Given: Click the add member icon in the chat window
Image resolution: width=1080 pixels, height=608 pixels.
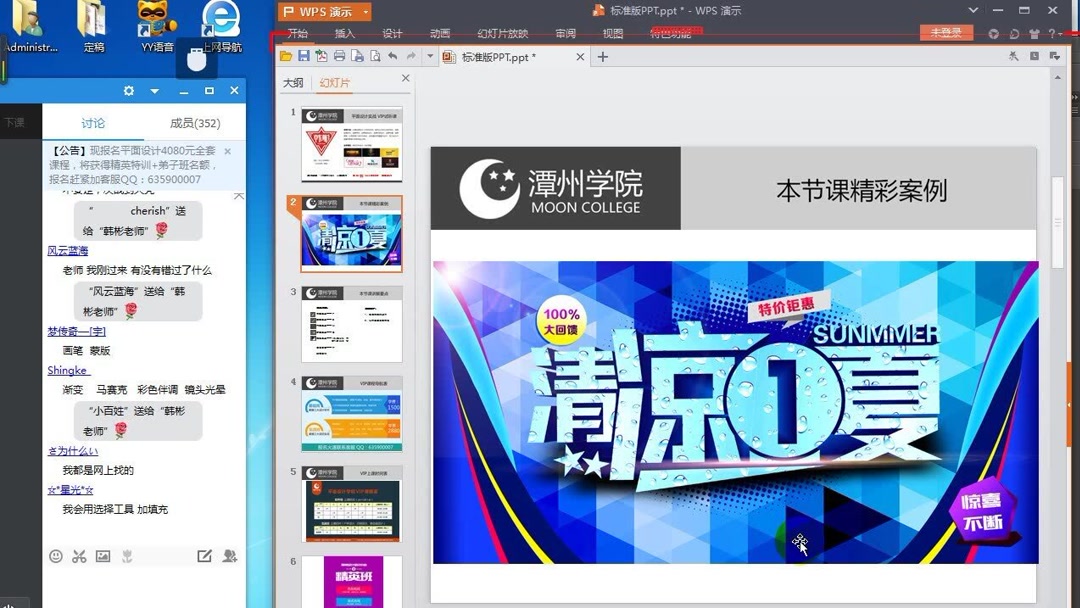Looking at the screenshot, I should pos(230,556).
